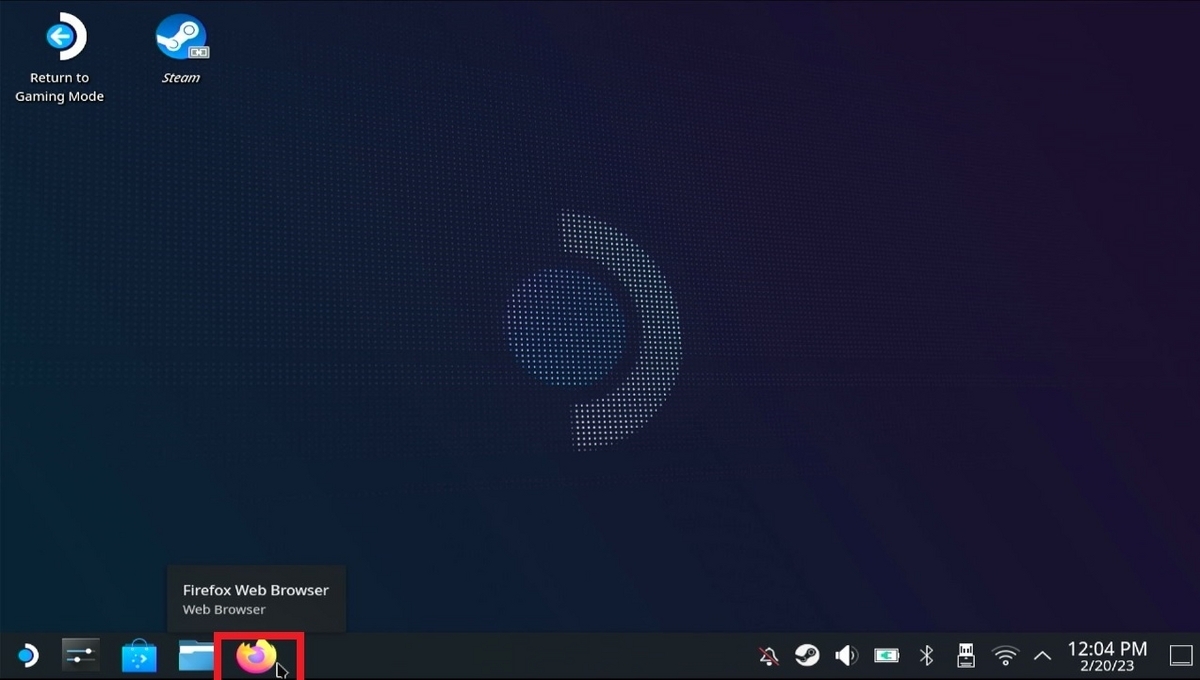Click the muted notifications bell icon

point(769,656)
